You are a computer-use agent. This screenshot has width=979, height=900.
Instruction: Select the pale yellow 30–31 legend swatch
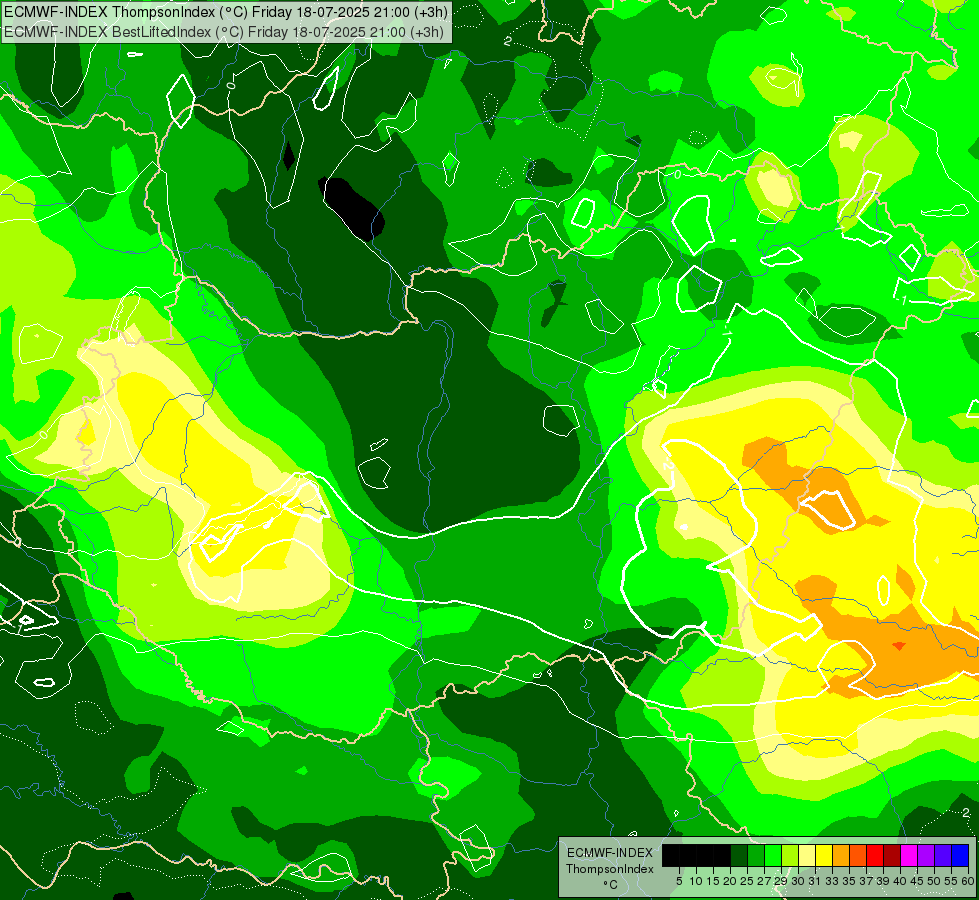pyautogui.click(x=807, y=855)
